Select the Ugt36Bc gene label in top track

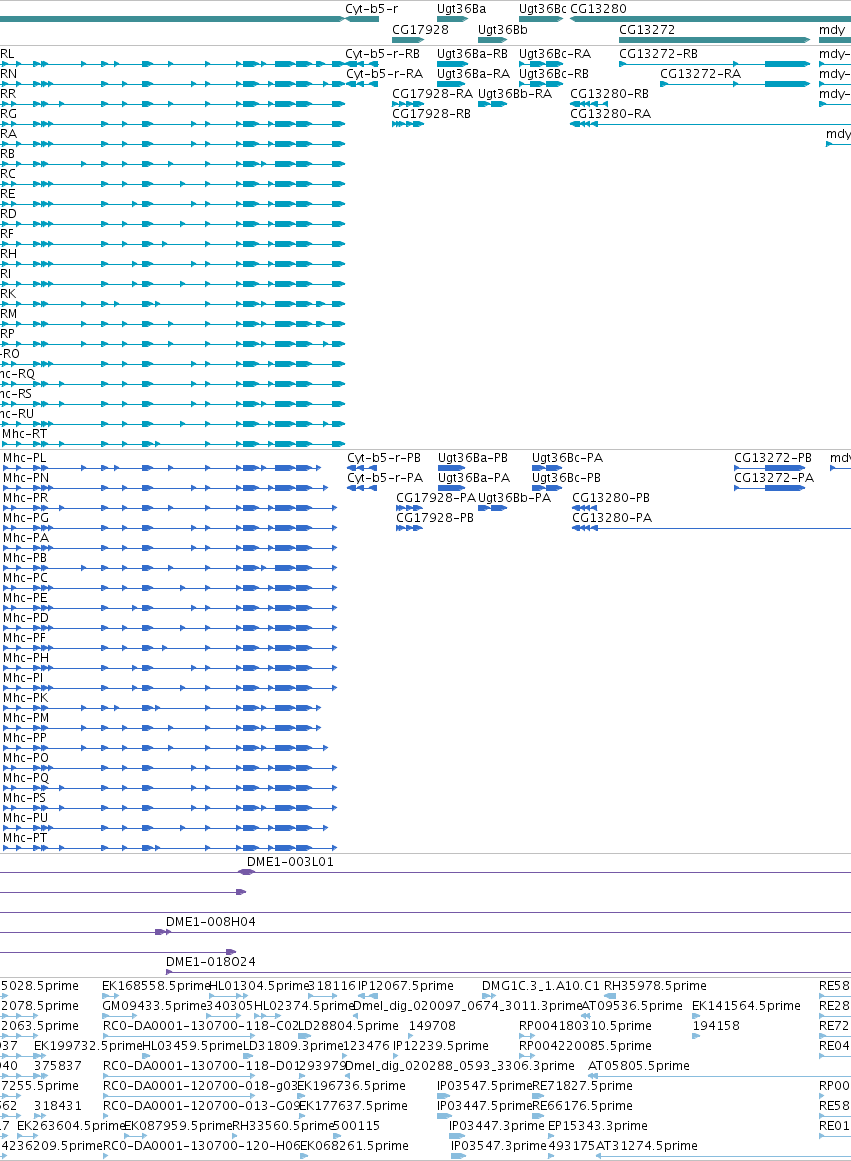pyautogui.click(x=542, y=9)
